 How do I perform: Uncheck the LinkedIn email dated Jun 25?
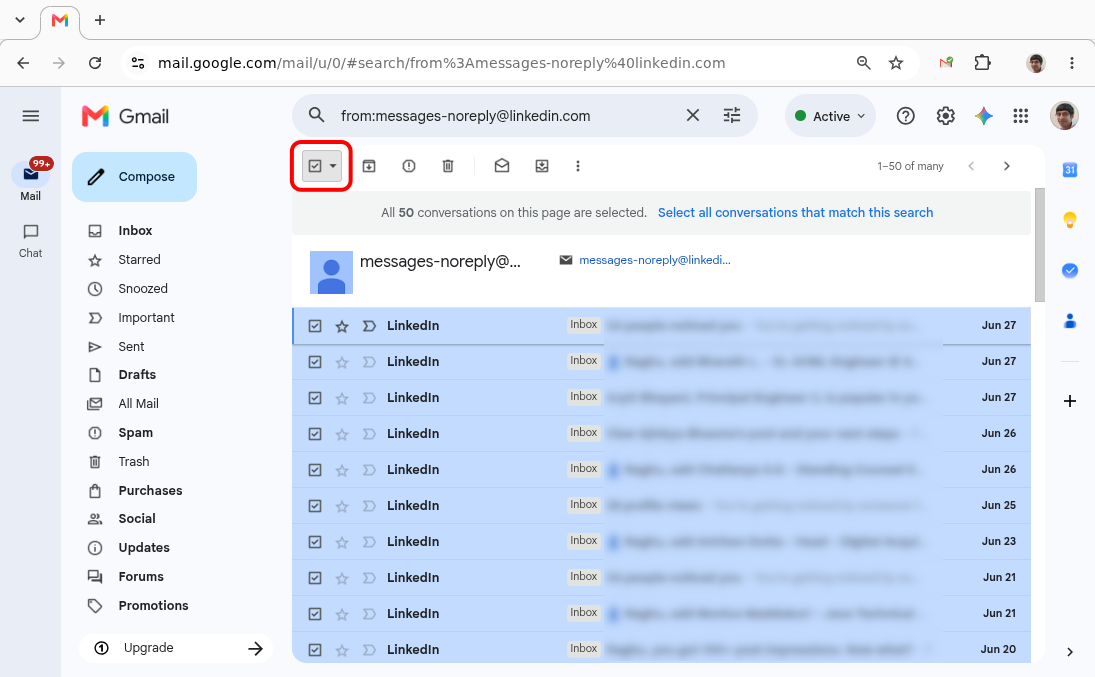(x=315, y=506)
